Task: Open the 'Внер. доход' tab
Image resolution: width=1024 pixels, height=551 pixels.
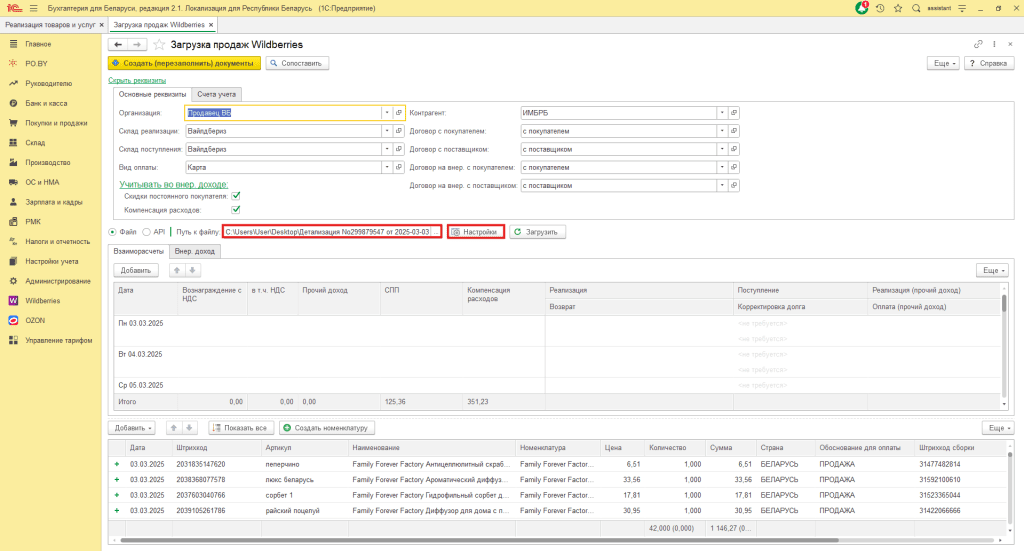Action: pos(195,251)
